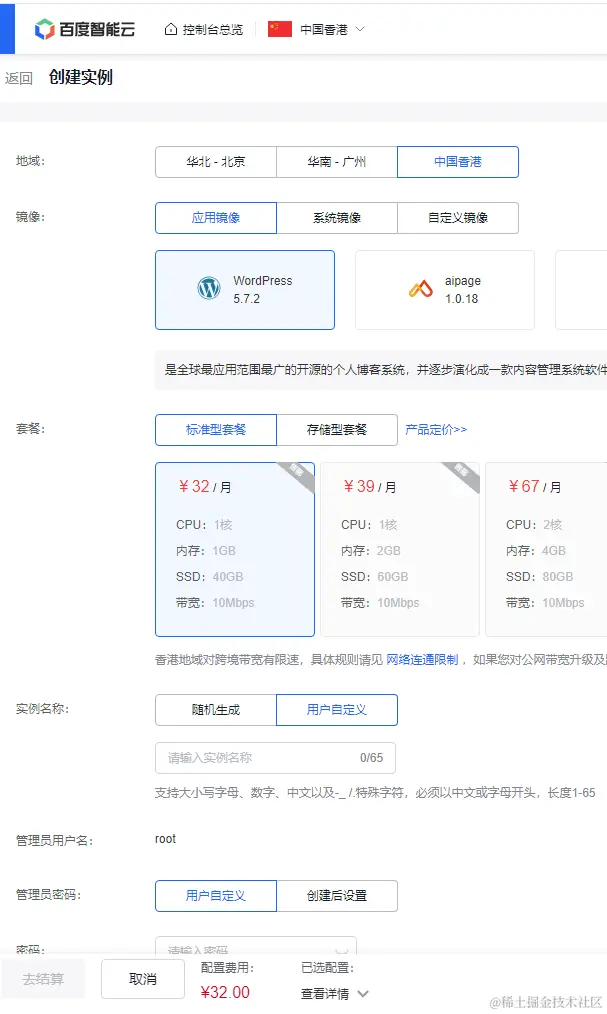Open 控制台总览 link
The image size is (607, 1014).
point(212,29)
